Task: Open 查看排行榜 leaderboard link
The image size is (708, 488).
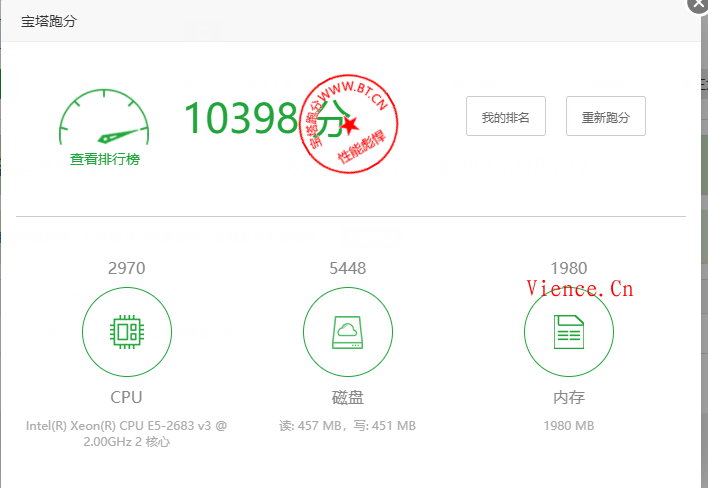Action: [x=104, y=159]
